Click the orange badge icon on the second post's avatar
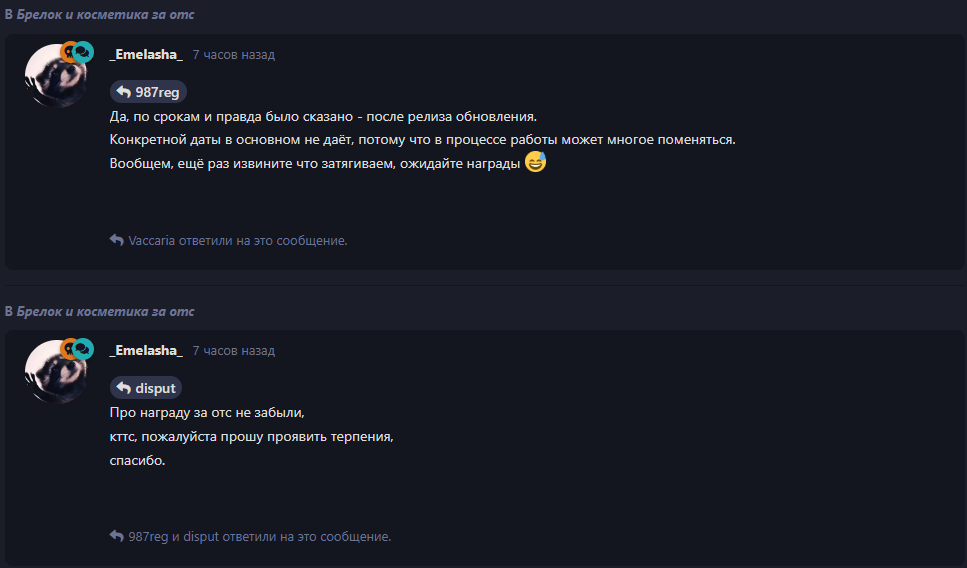 [68, 348]
